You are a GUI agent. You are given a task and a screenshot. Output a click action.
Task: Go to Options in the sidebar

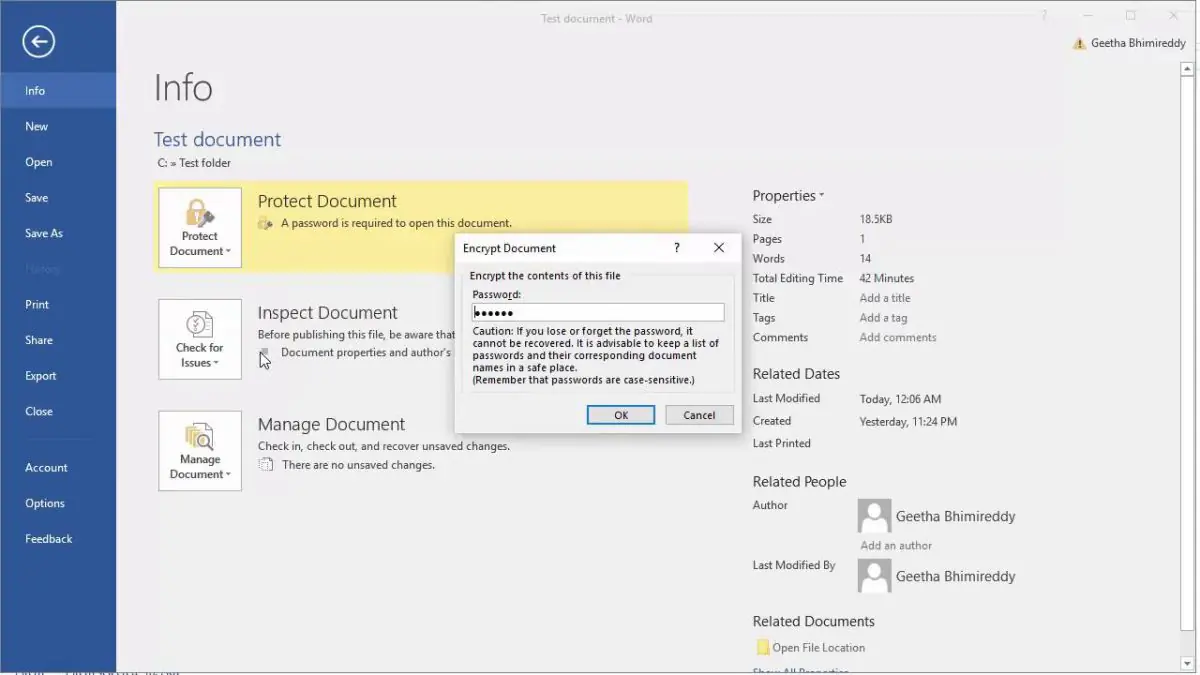(45, 503)
